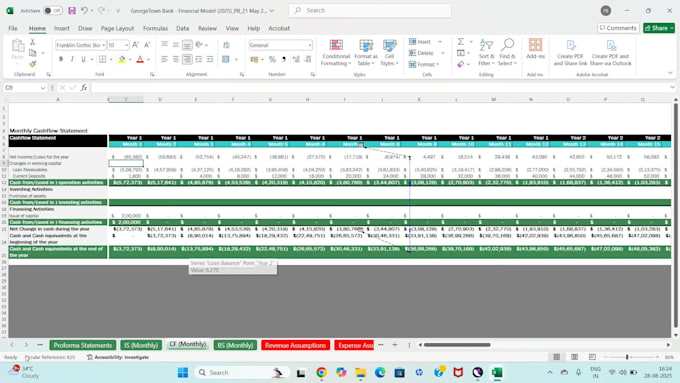This screenshot has height=383, width=680.
Task: Apply yellow fill color to cell
Action: click(x=122, y=59)
